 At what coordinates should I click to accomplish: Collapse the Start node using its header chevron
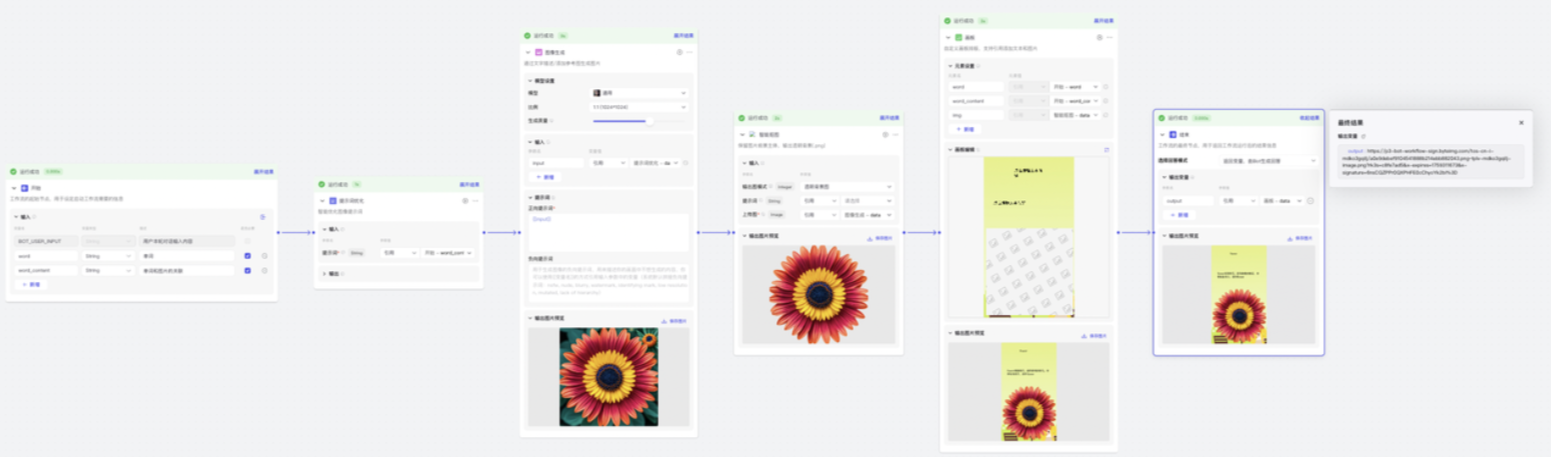pyautogui.click(x=14, y=188)
